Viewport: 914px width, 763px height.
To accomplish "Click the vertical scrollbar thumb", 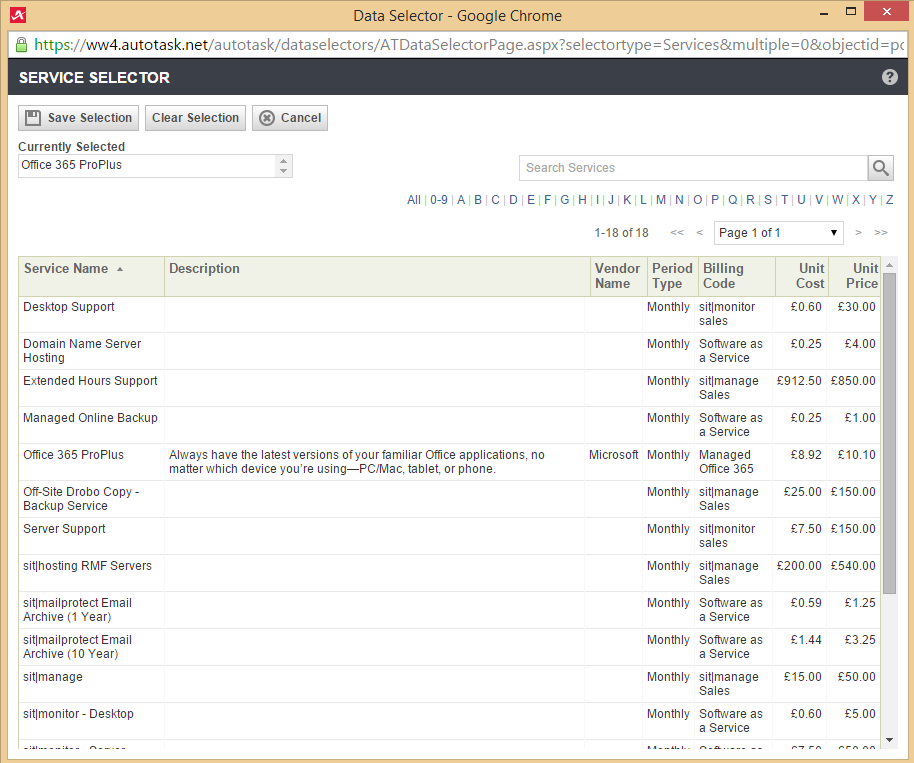I will pyautogui.click(x=889, y=433).
